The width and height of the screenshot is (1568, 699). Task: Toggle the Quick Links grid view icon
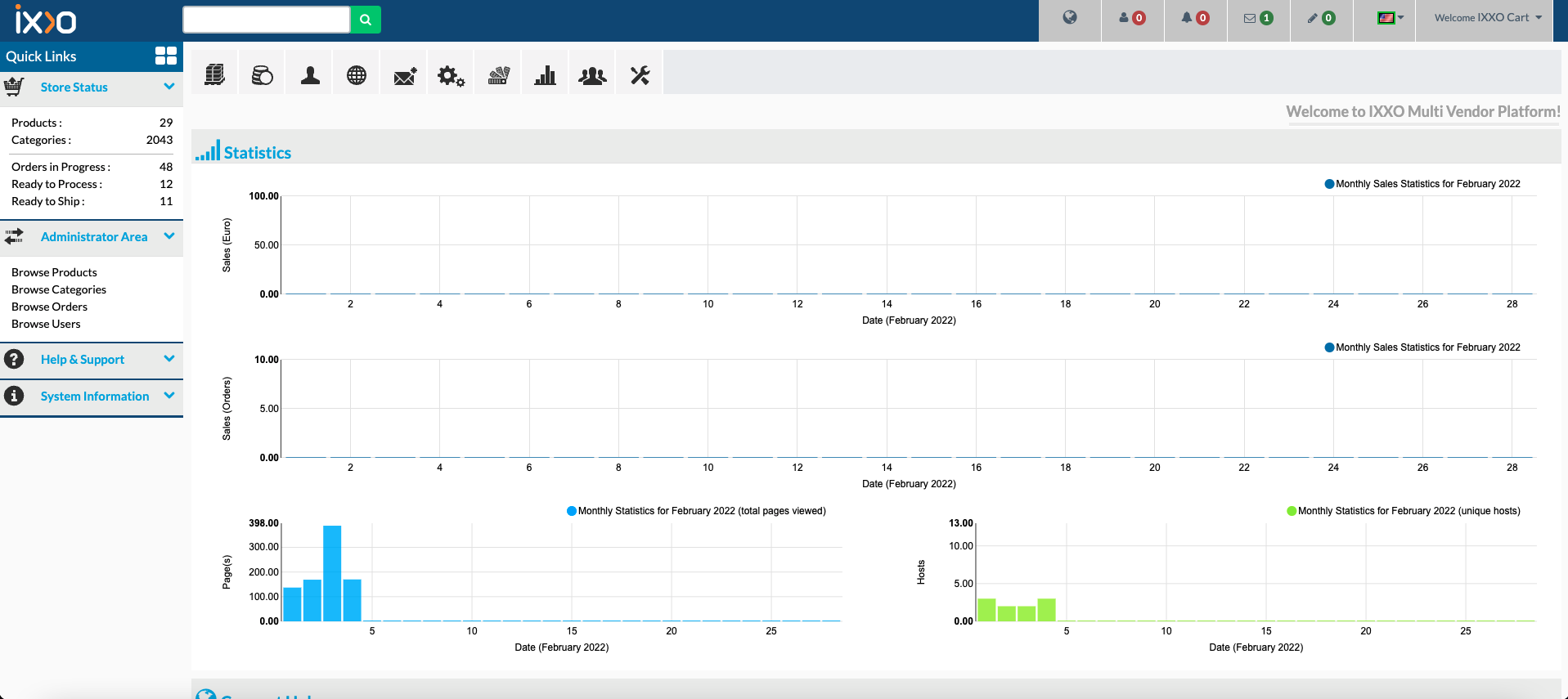[x=166, y=56]
